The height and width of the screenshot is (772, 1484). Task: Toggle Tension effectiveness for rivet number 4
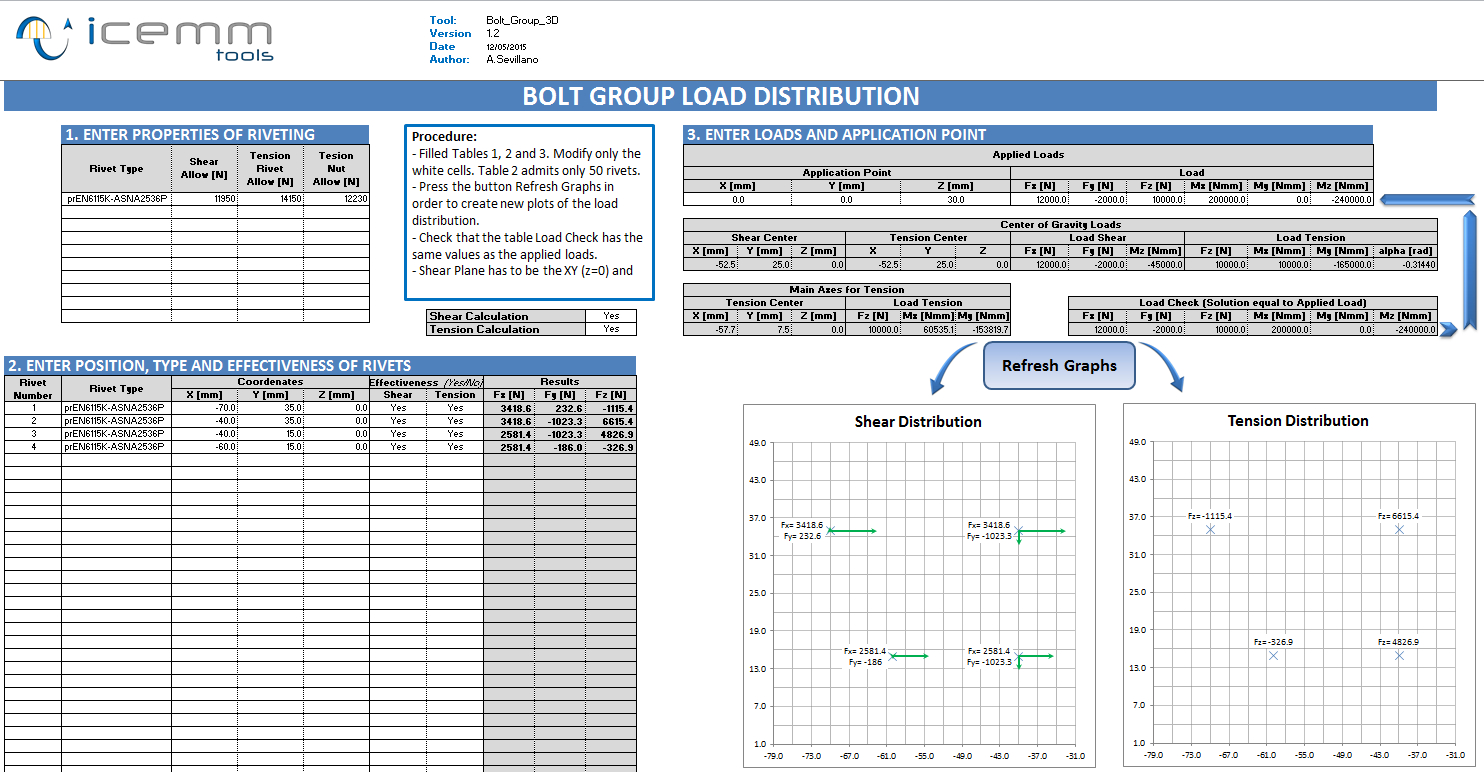tap(455, 447)
